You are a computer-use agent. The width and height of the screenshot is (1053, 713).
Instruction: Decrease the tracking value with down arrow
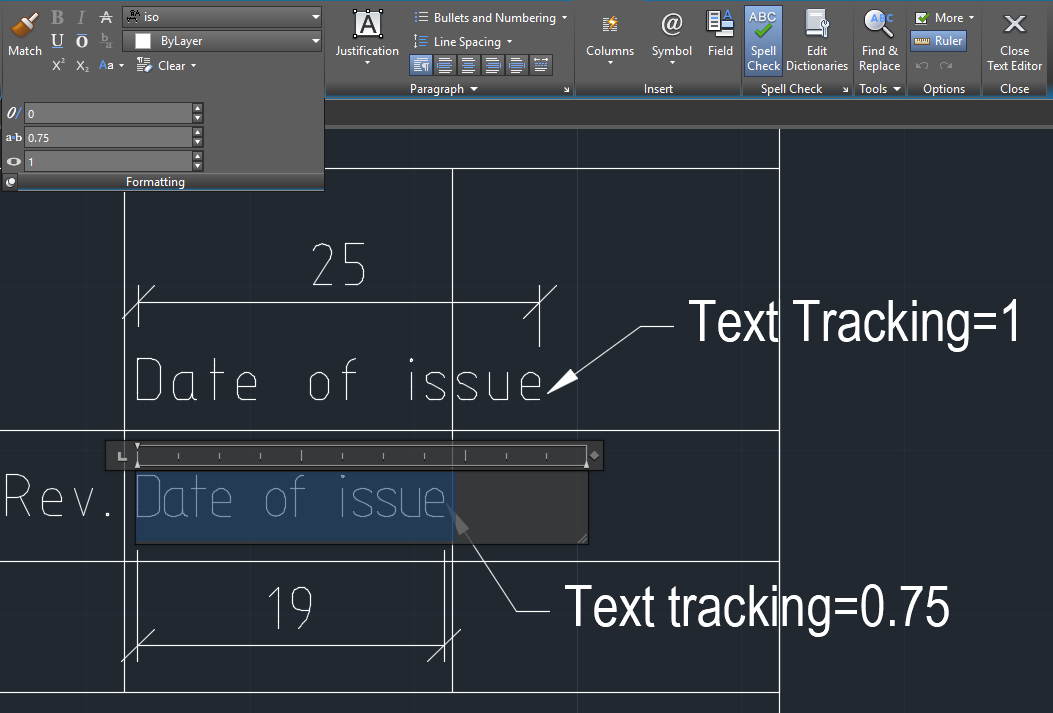[197, 142]
